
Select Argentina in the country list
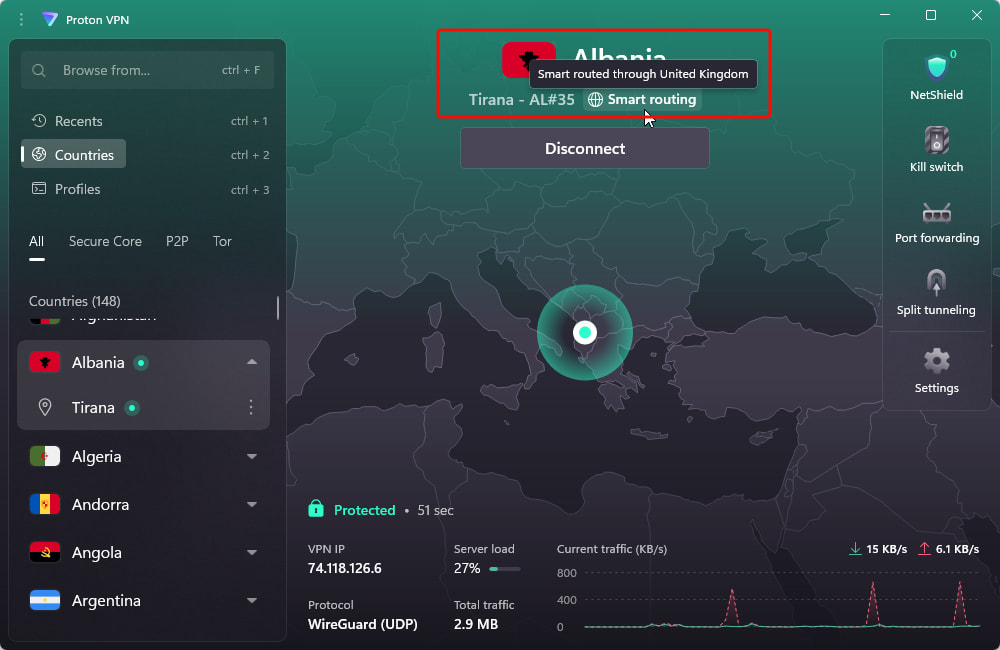tap(143, 600)
